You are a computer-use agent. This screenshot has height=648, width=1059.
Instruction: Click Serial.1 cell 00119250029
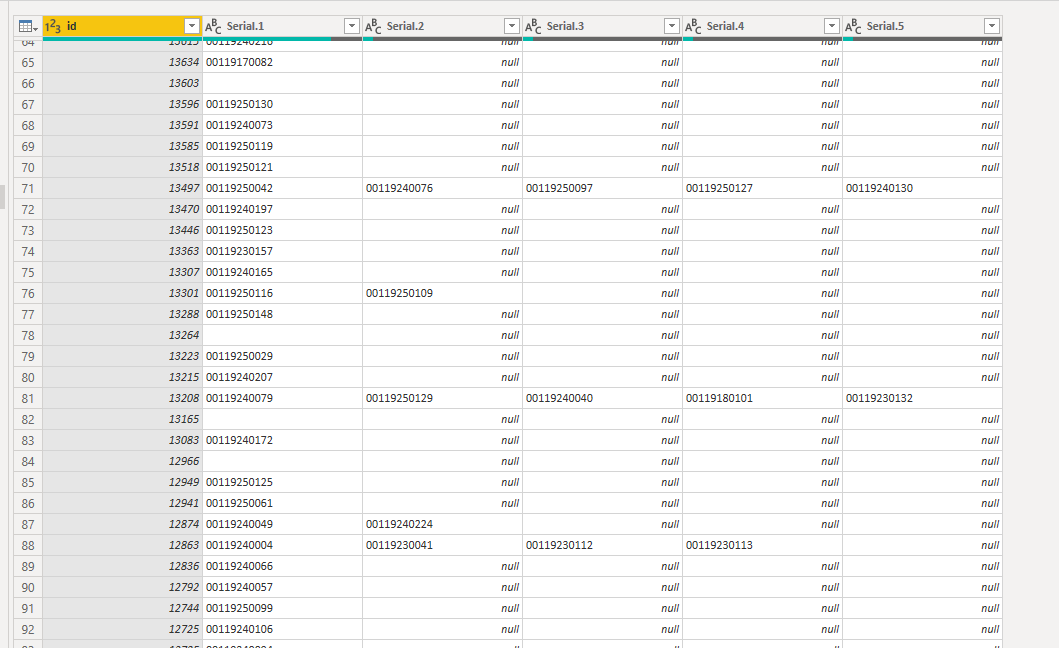[x=282, y=356]
